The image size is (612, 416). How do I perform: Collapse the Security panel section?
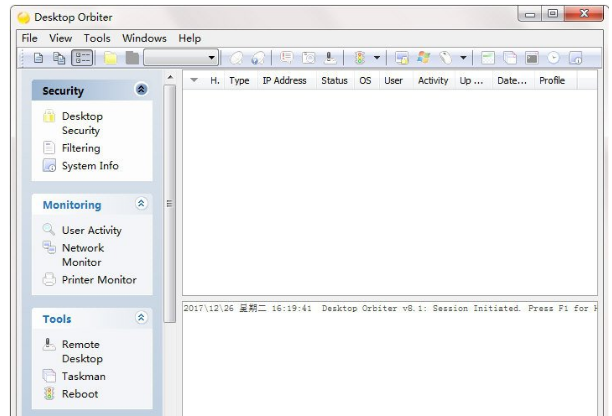point(142,91)
